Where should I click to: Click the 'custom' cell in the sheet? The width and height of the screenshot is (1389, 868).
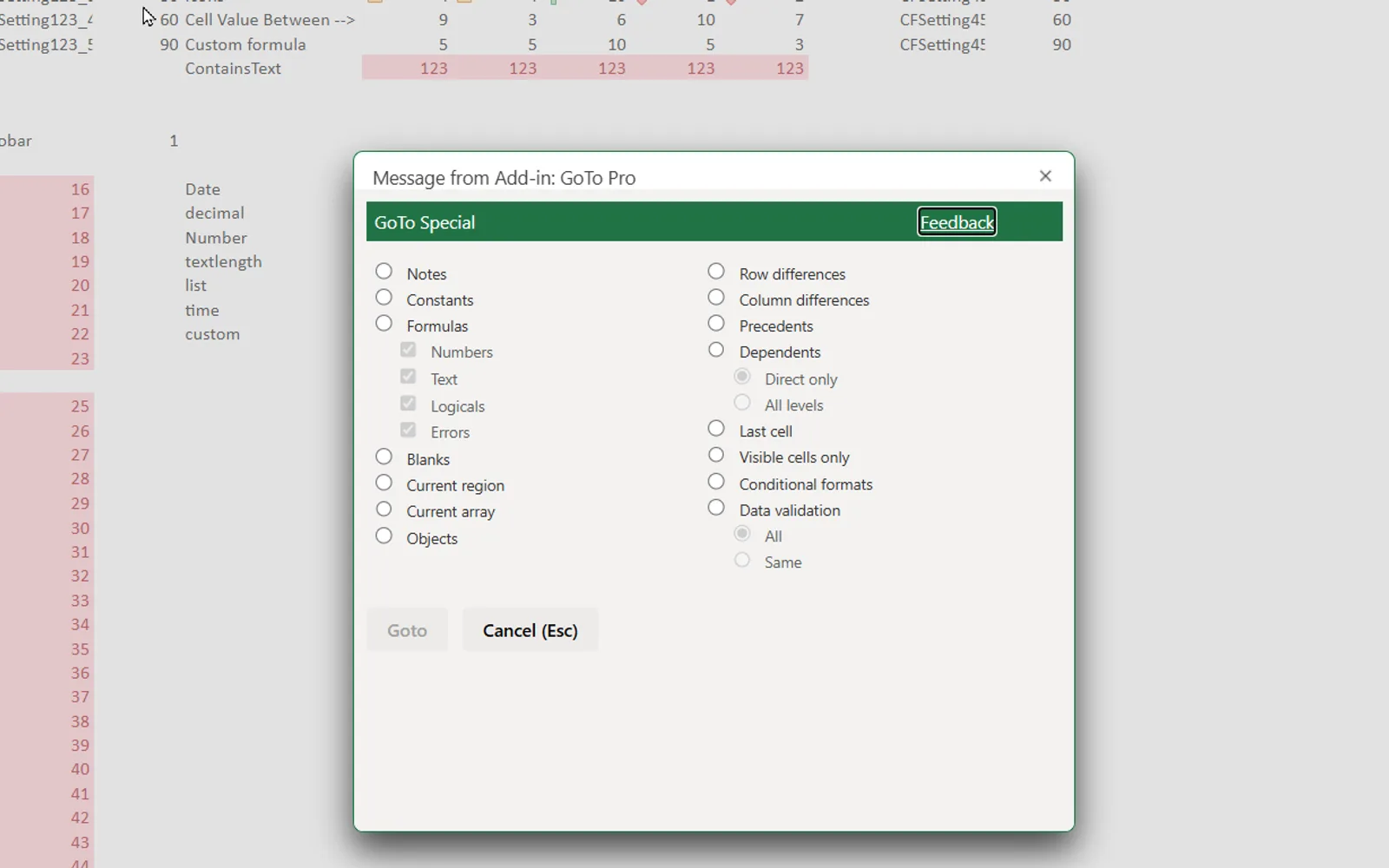pos(212,334)
